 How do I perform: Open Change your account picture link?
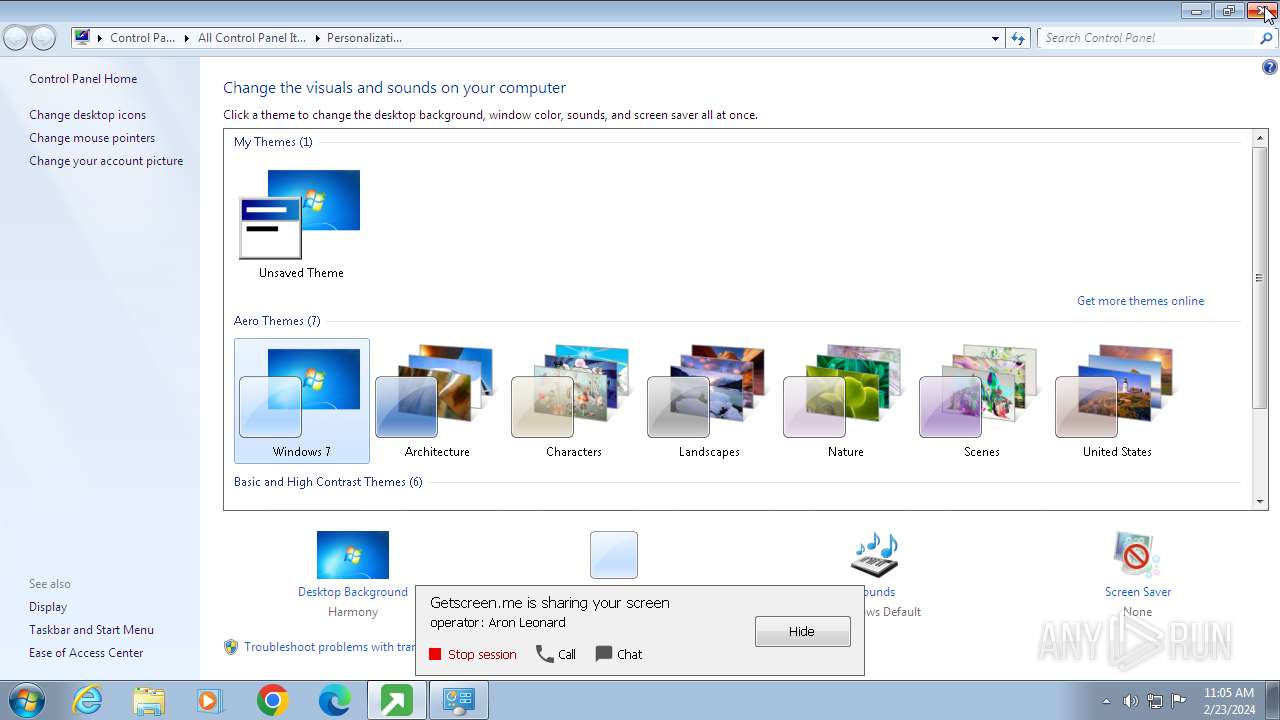(x=106, y=161)
